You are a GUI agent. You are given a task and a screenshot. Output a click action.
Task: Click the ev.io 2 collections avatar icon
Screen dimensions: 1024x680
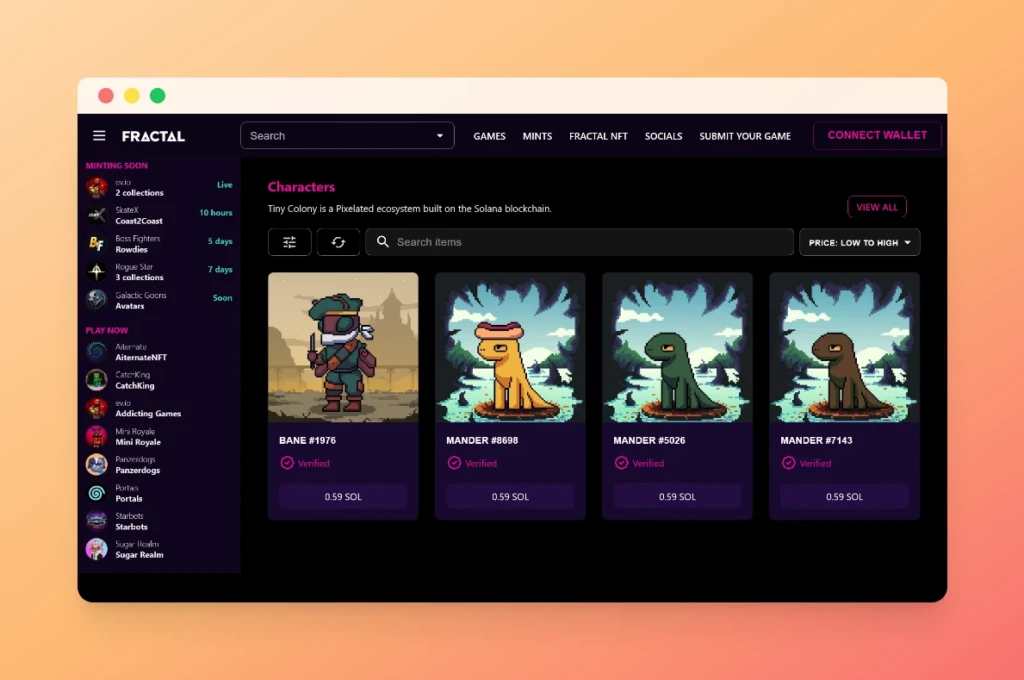[97, 187]
